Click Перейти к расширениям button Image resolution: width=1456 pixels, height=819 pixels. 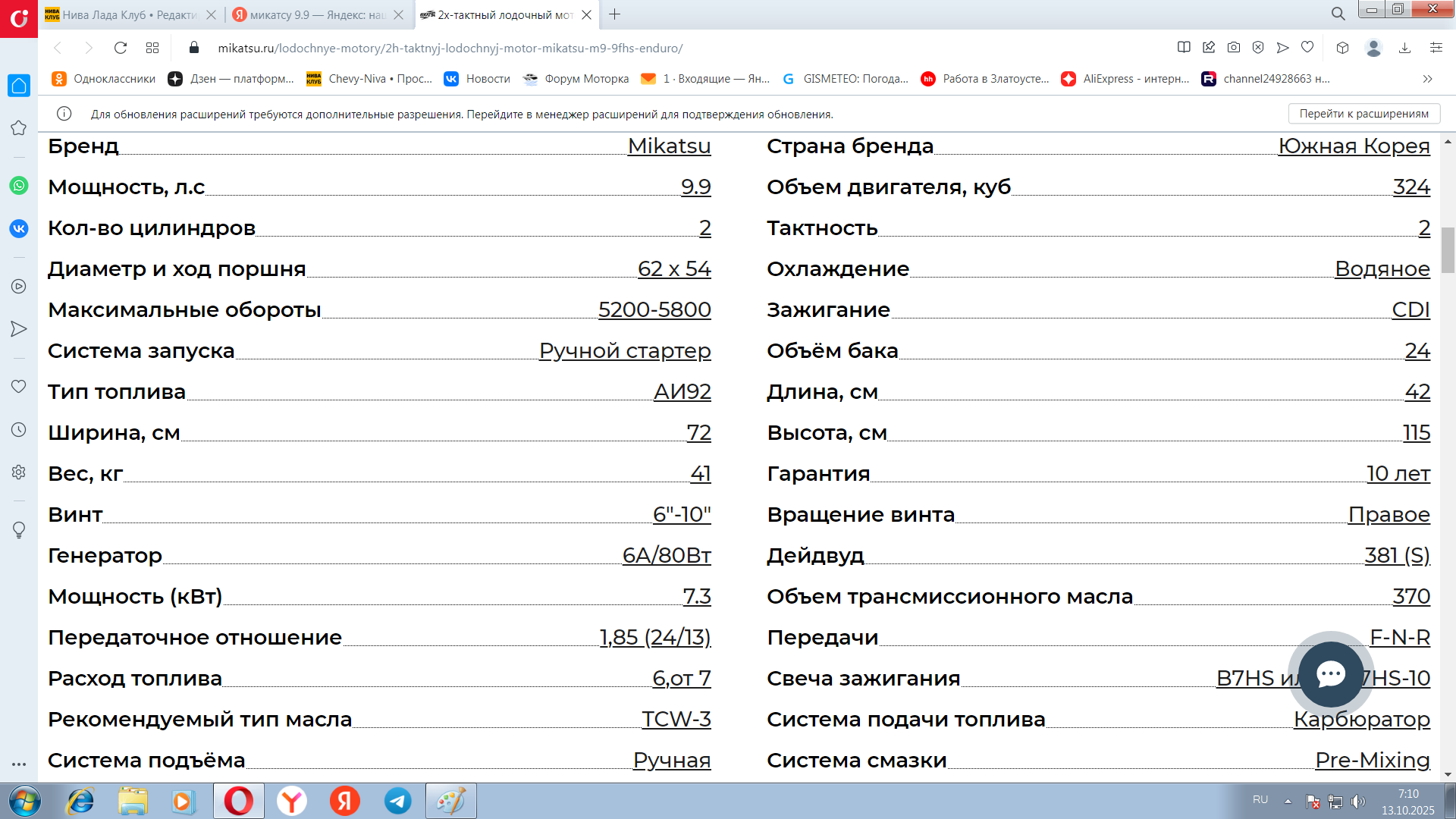pos(1363,113)
